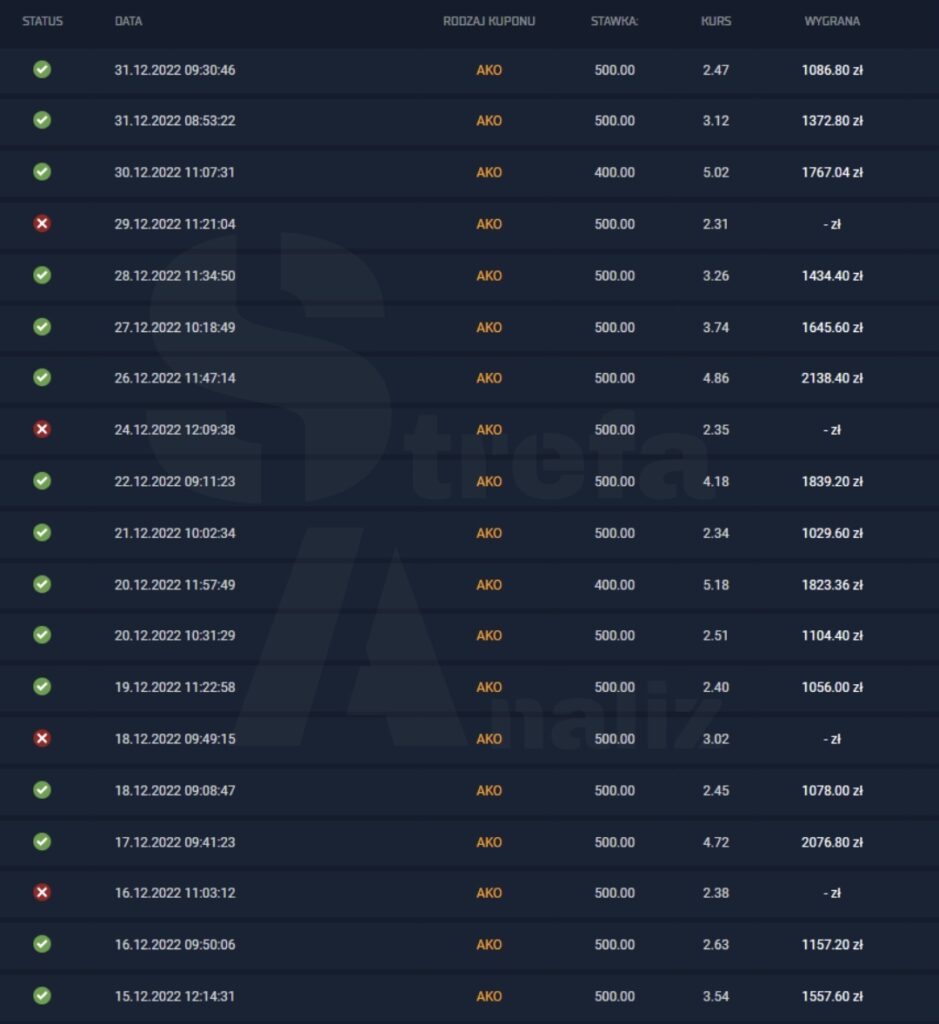The width and height of the screenshot is (939, 1024).
Task: Select odds value 4.72
Action: 716,842
